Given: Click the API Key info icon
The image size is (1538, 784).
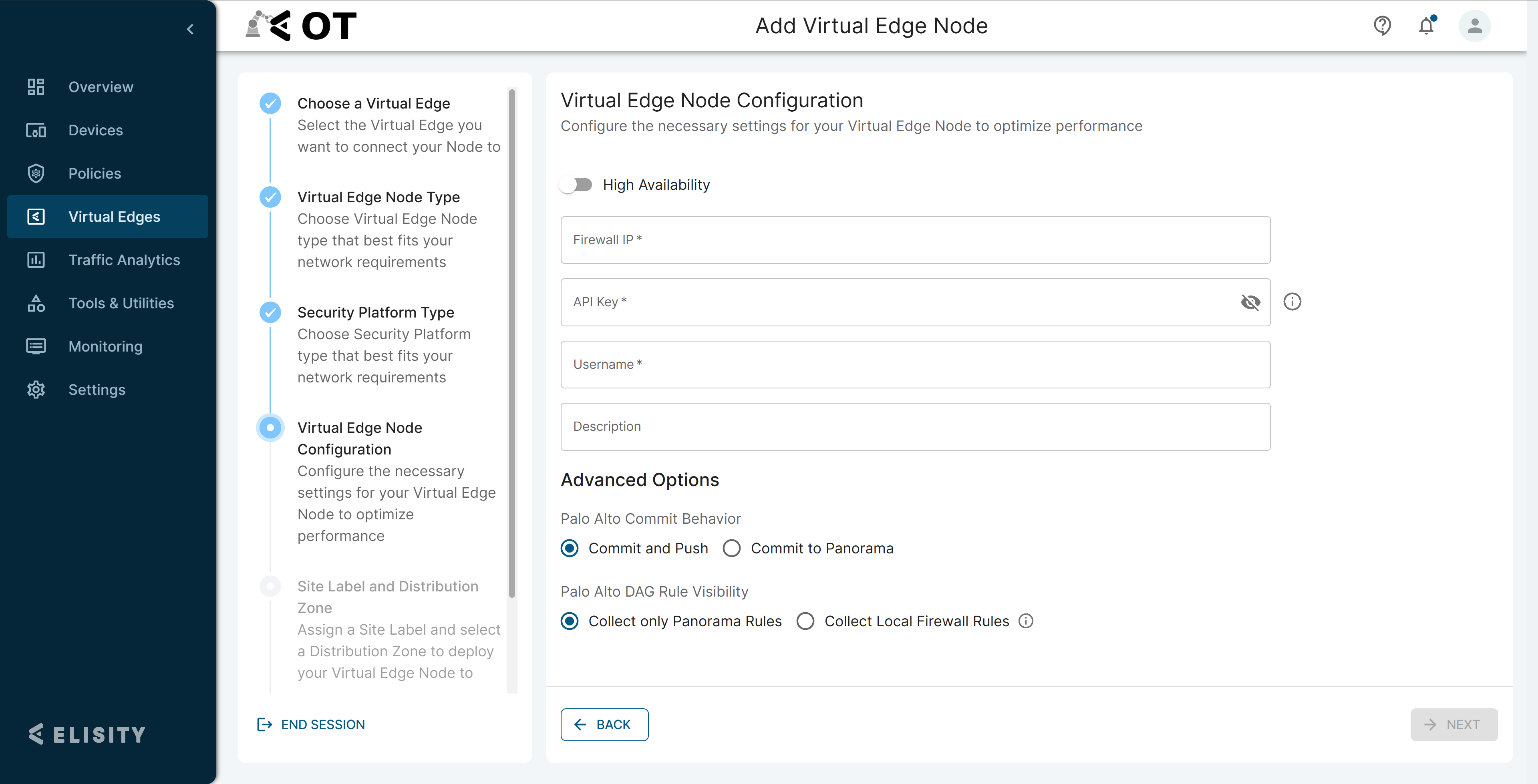Looking at the screenshot, I should (1292, 302).
